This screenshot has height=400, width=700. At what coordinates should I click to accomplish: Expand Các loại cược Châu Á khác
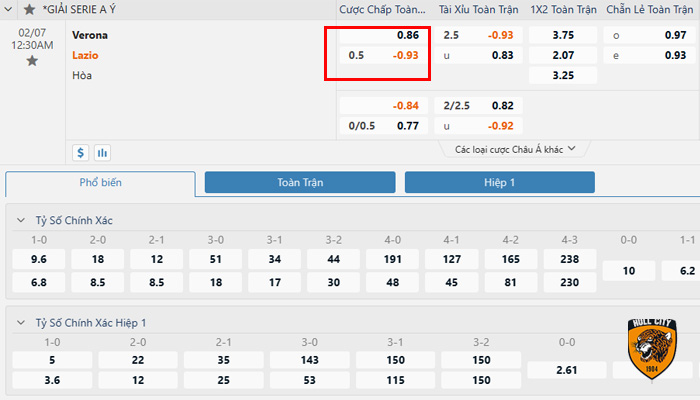point(516,149)
